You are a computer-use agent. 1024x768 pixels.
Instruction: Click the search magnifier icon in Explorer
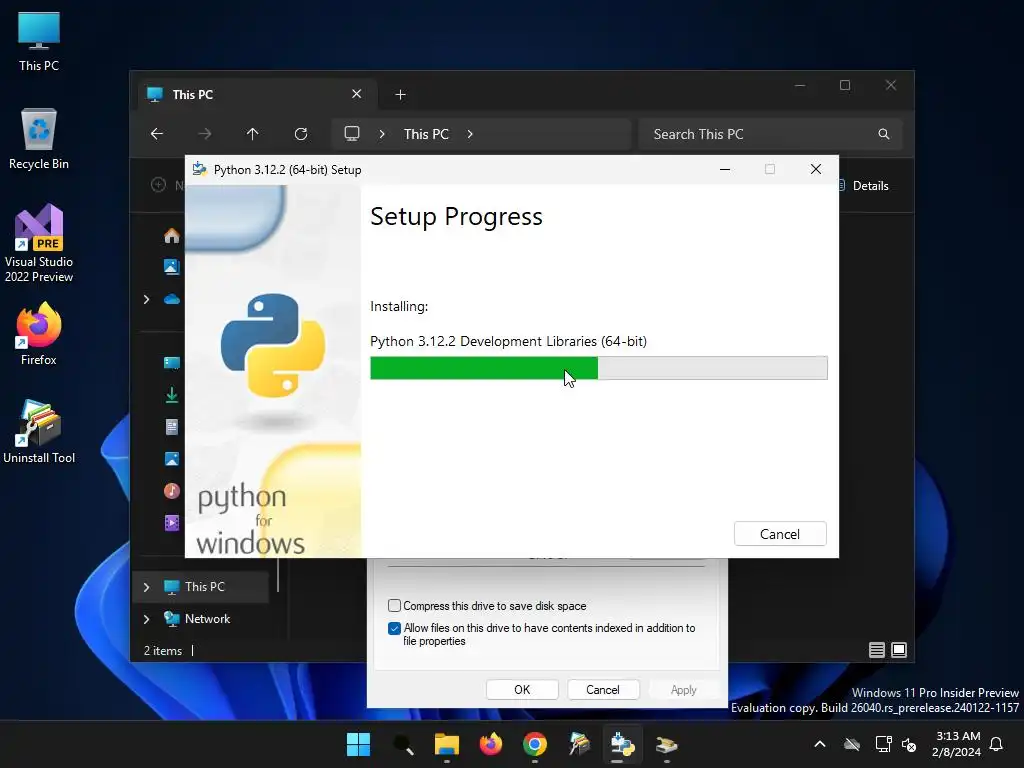pos(884,134)
